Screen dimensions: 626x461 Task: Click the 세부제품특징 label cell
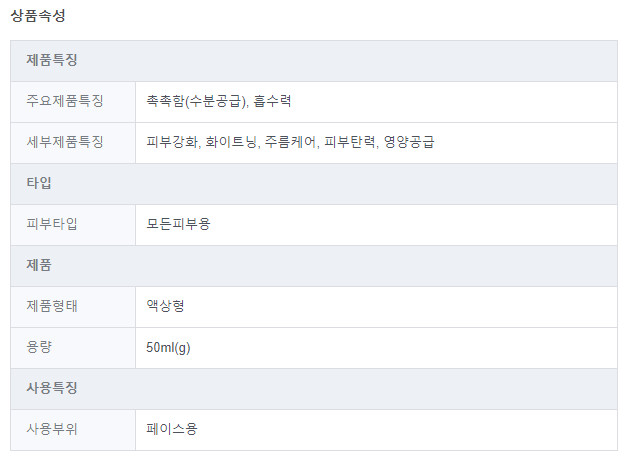[x=73, y=143]
